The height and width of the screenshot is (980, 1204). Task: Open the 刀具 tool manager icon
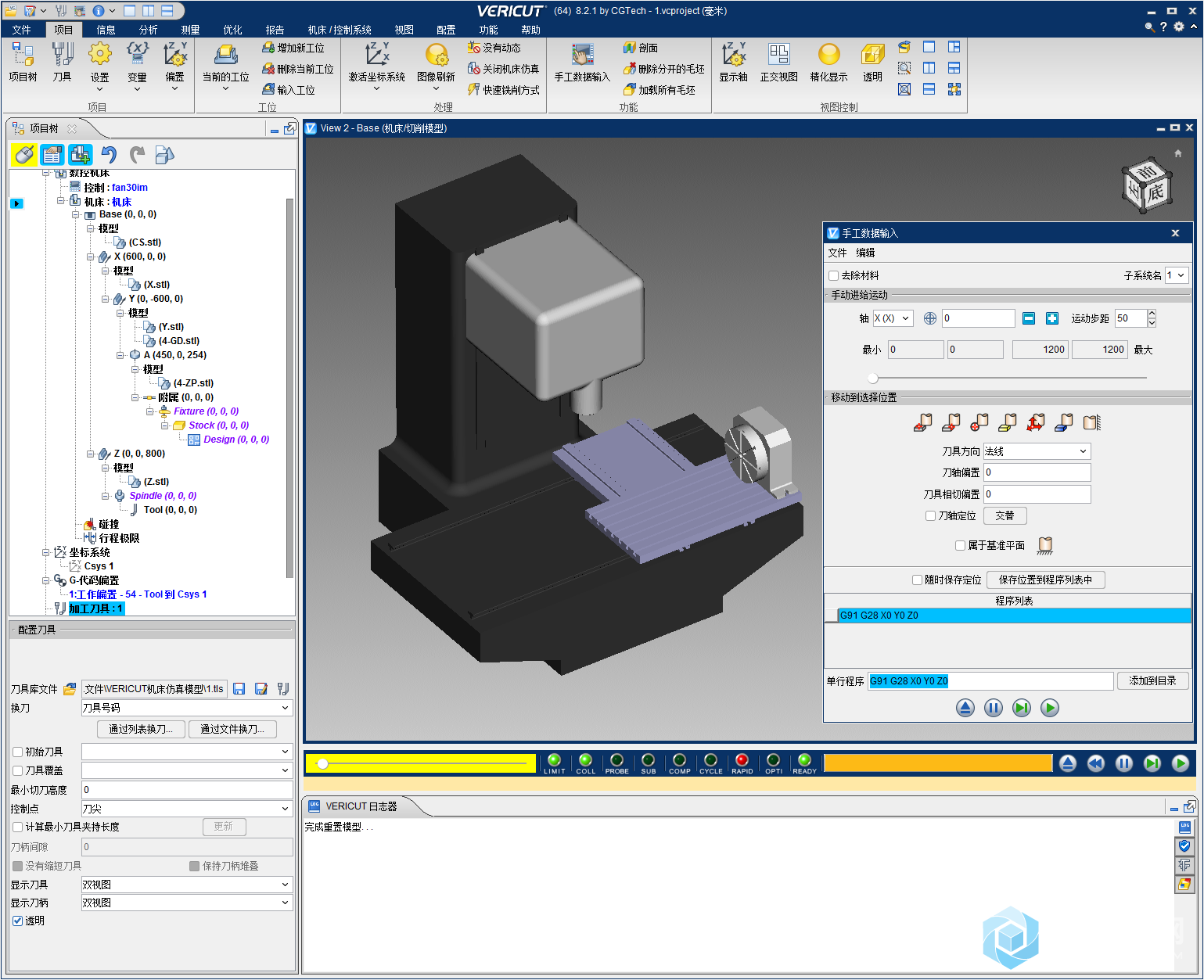(63, 62)
